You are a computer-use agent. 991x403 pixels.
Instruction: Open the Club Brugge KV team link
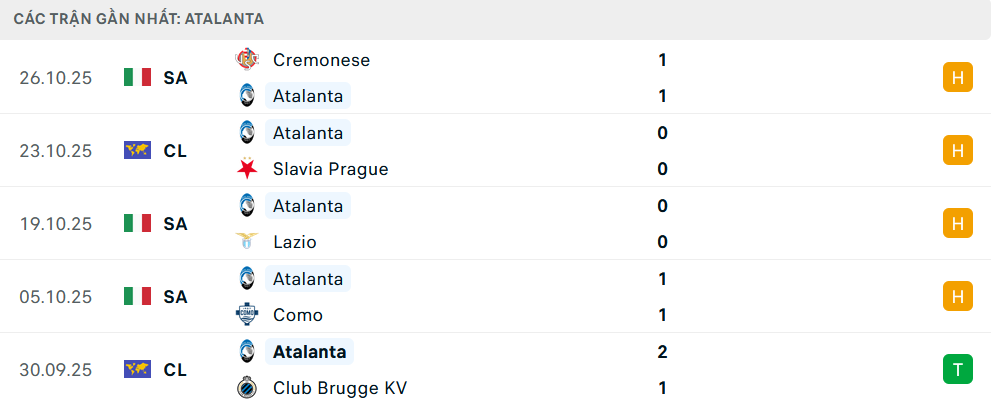(339, 388)
